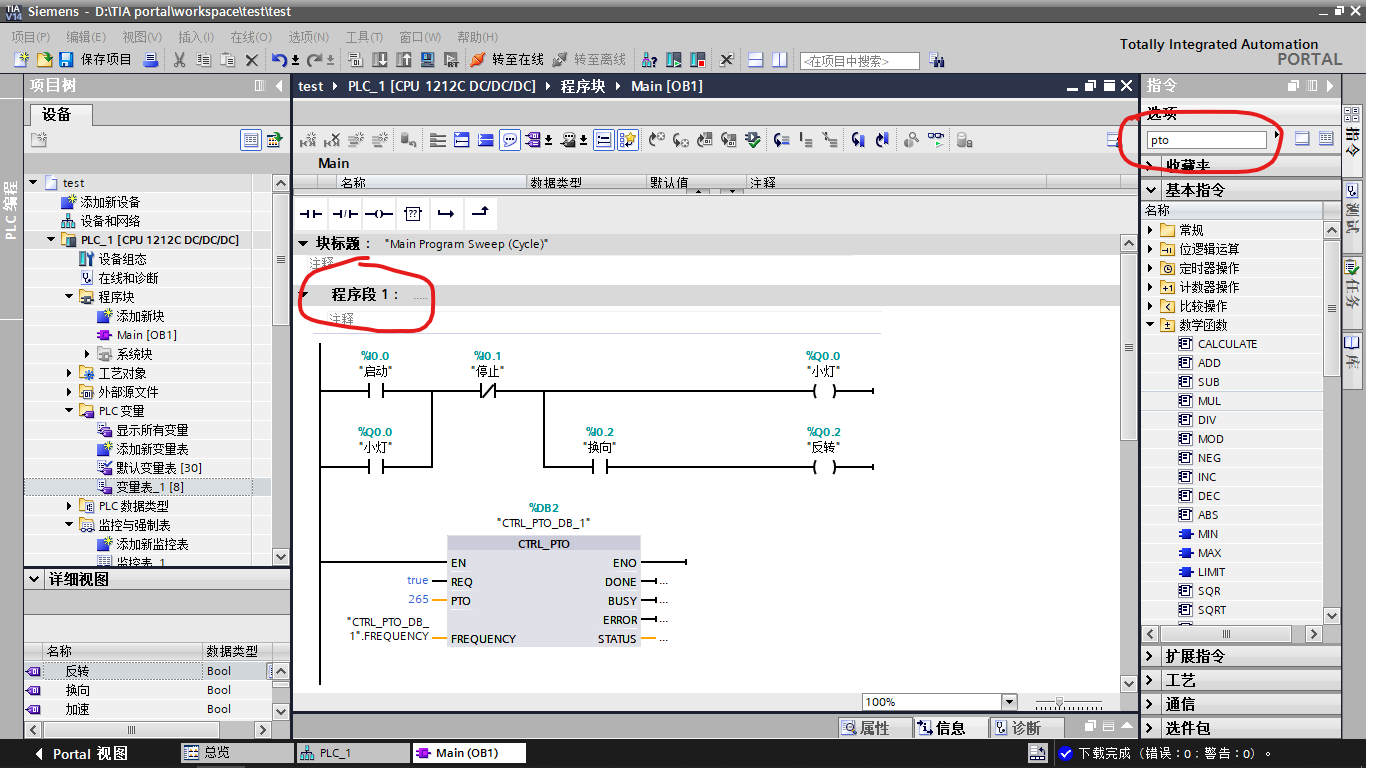The image size is (1374, 776).
Task: Open the zoom level 100% dropdown
Action: point(1009,702)
